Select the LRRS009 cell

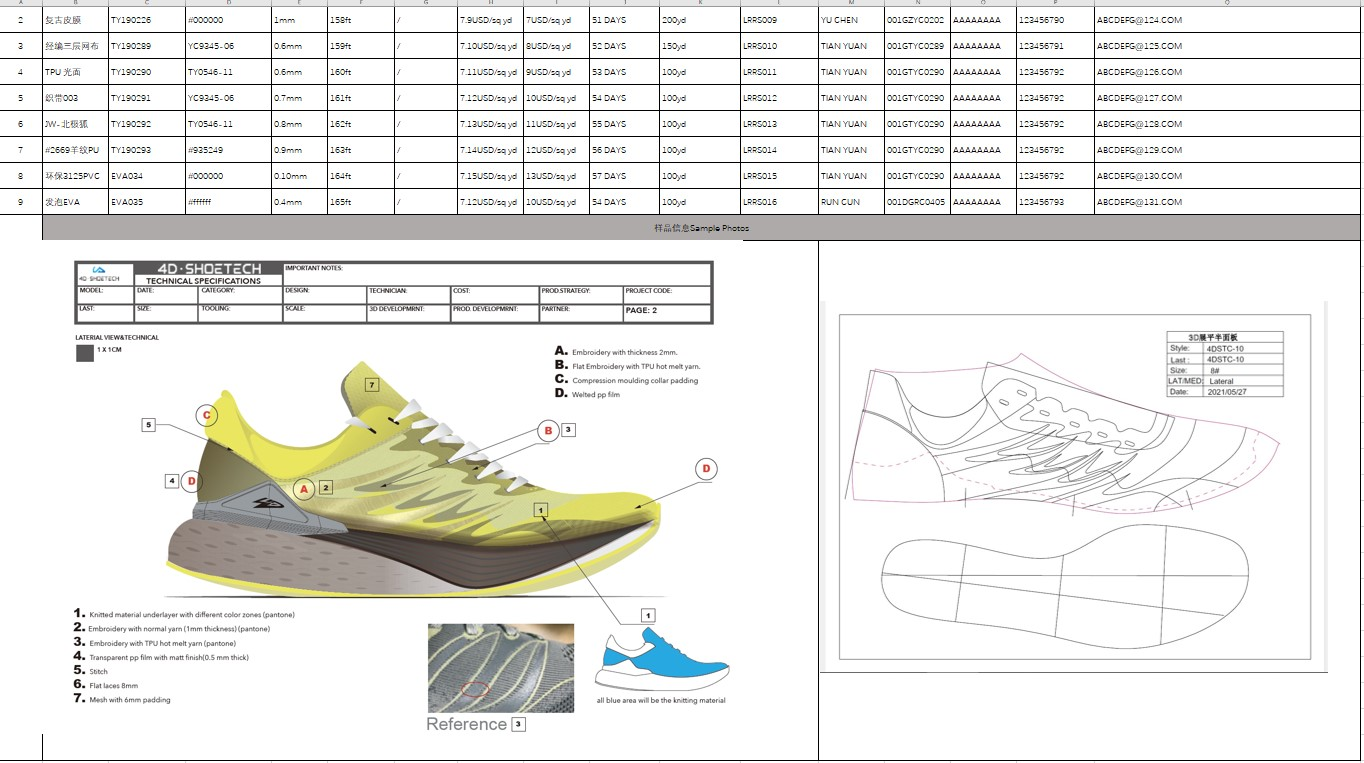point(779,20)
